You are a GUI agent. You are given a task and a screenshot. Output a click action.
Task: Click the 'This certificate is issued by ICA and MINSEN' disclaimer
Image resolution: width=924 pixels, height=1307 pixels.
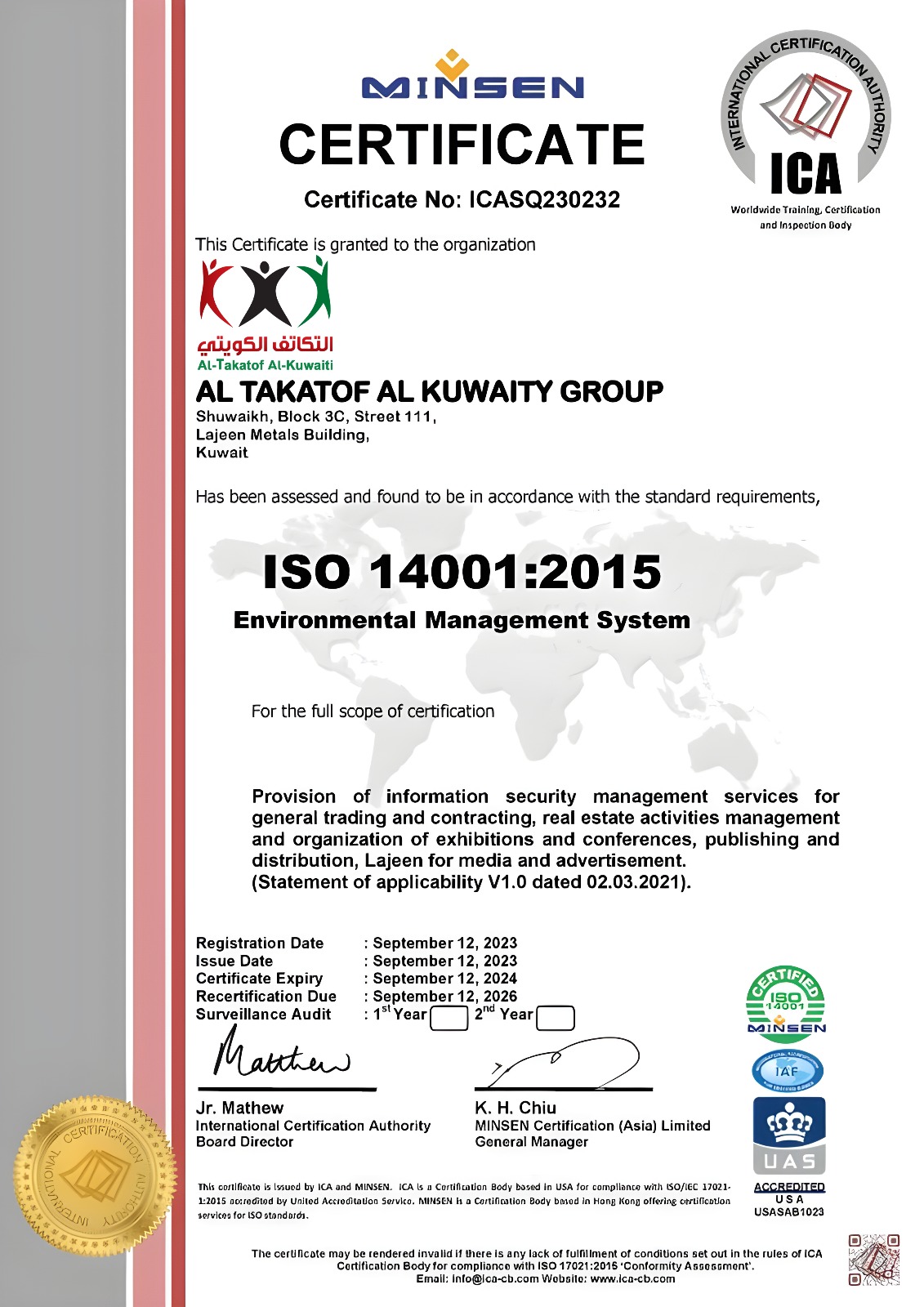pyautogui.click(x=464, y=1201)
